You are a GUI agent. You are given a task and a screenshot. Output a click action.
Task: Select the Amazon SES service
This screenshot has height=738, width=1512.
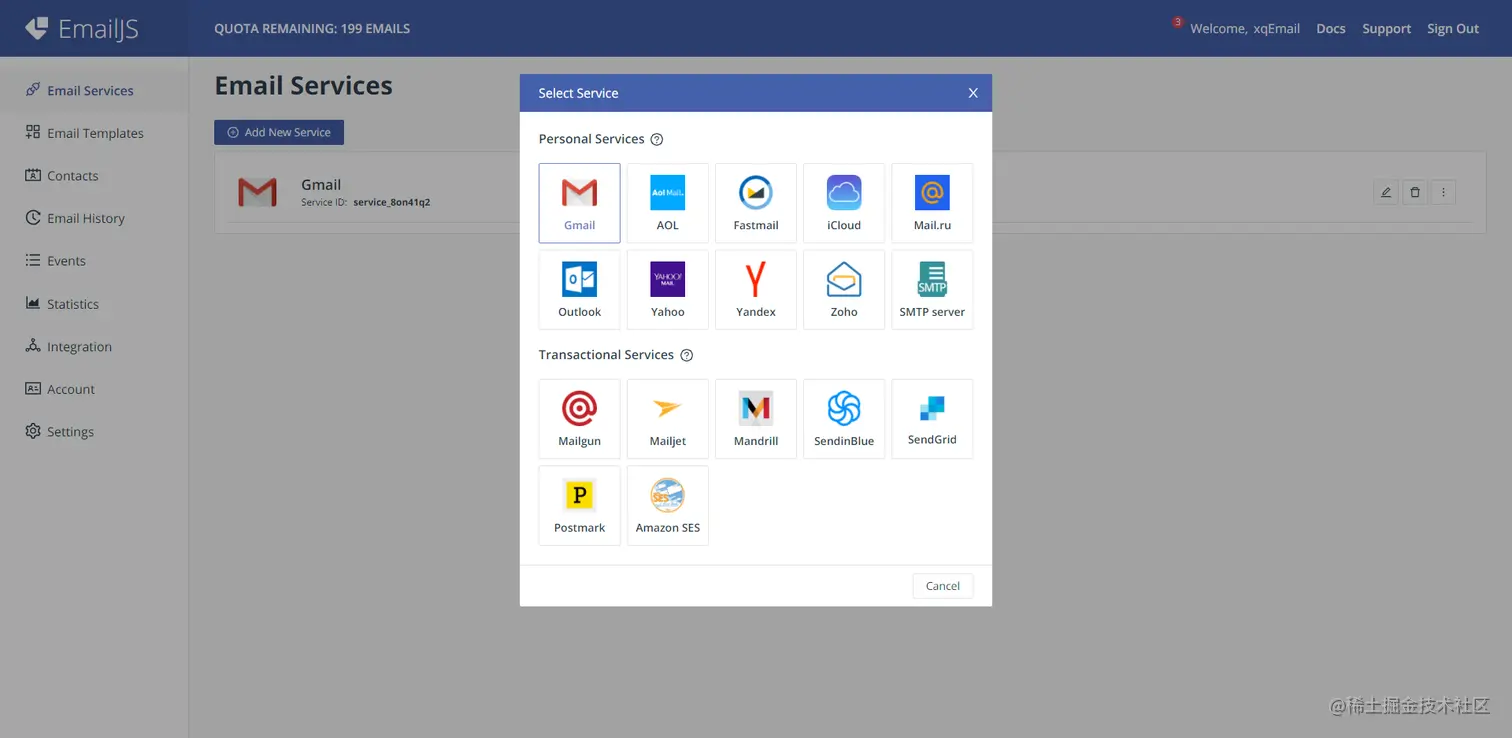coord(667,505)
